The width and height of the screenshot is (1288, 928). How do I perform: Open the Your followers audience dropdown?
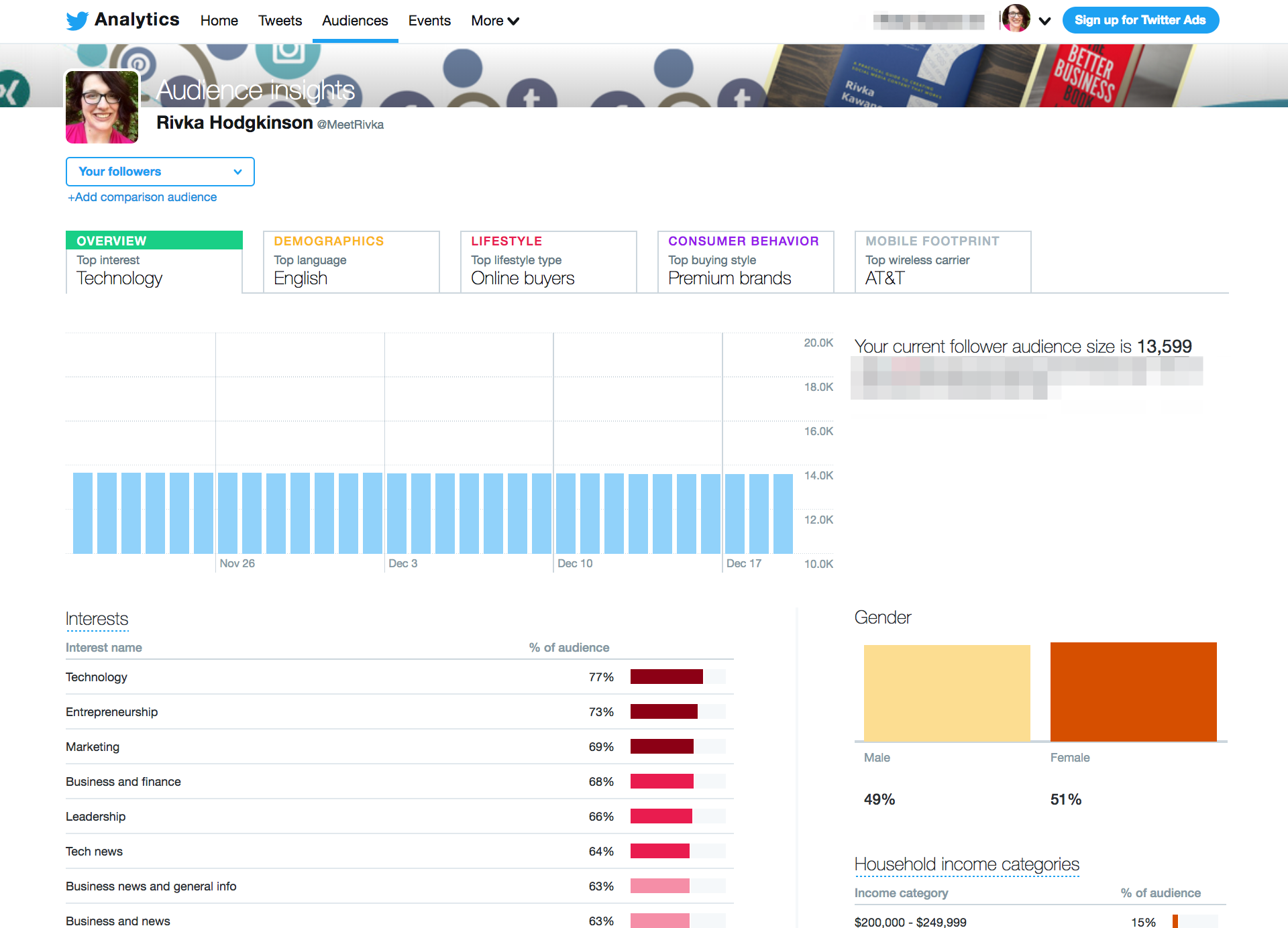pos(160,172)
